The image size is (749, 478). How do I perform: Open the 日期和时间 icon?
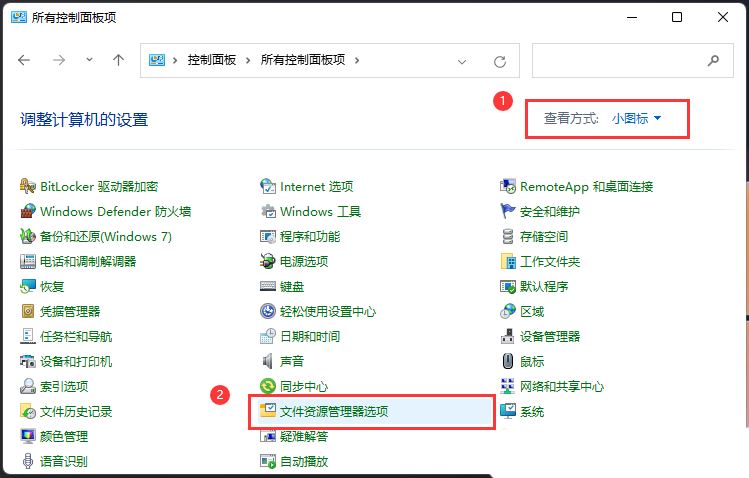[268, 336]
